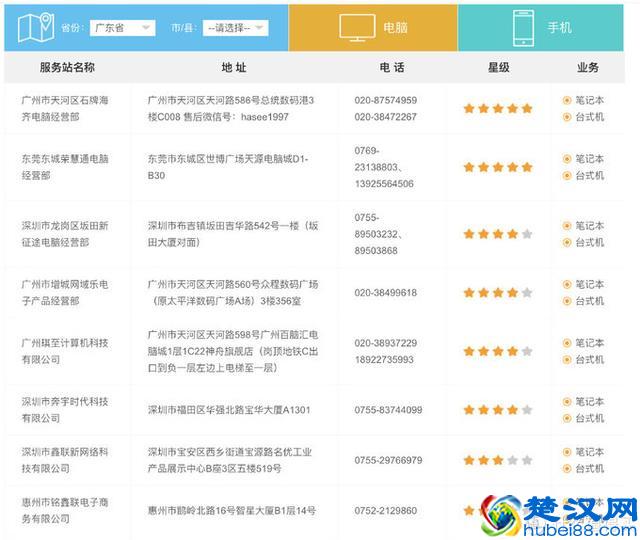
Task: Select 笔记本 radio for 深圳市鑫联新网络科技有限公司
Action: tap(567, 452)
